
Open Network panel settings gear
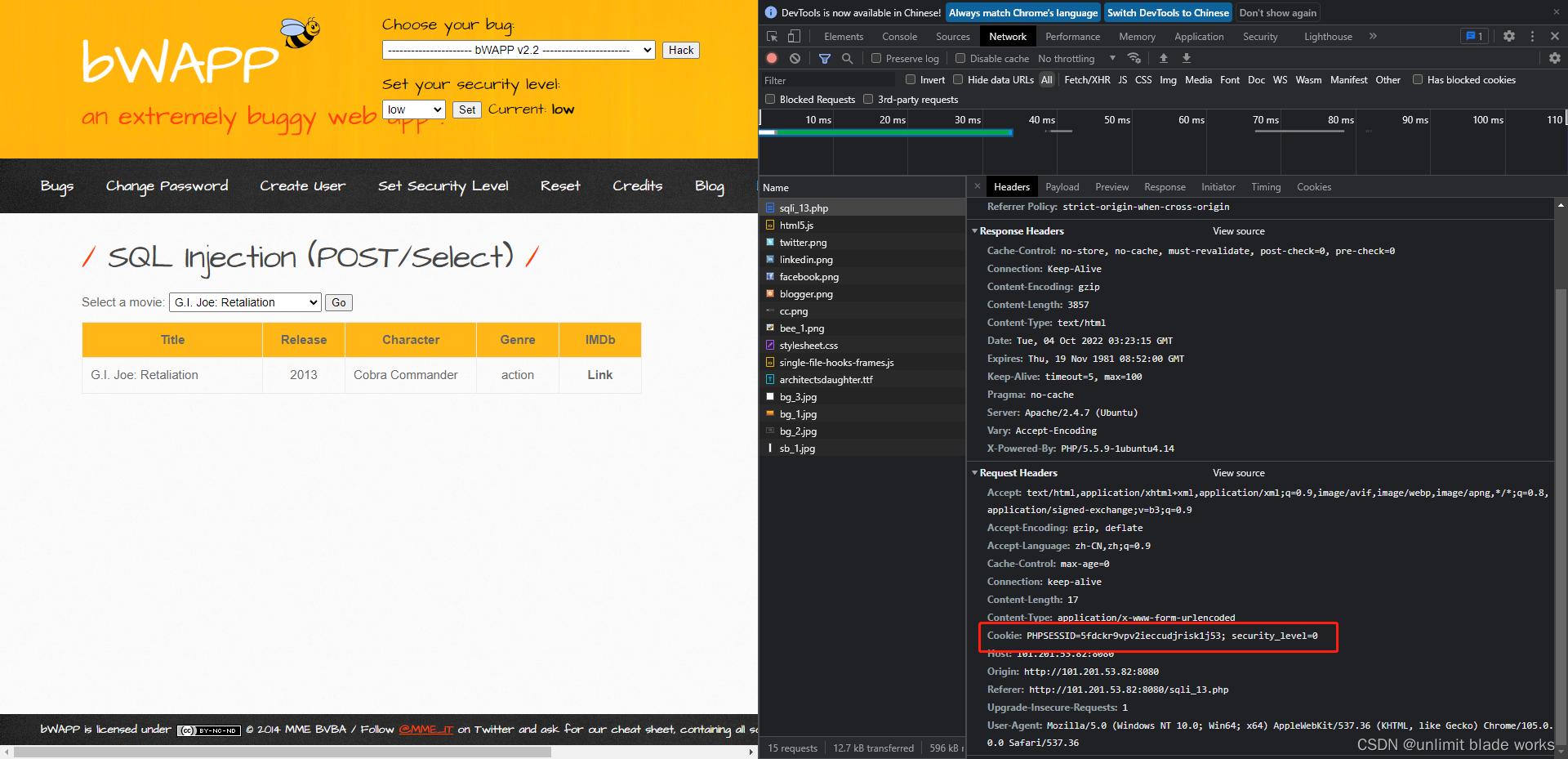[1555, 58]
